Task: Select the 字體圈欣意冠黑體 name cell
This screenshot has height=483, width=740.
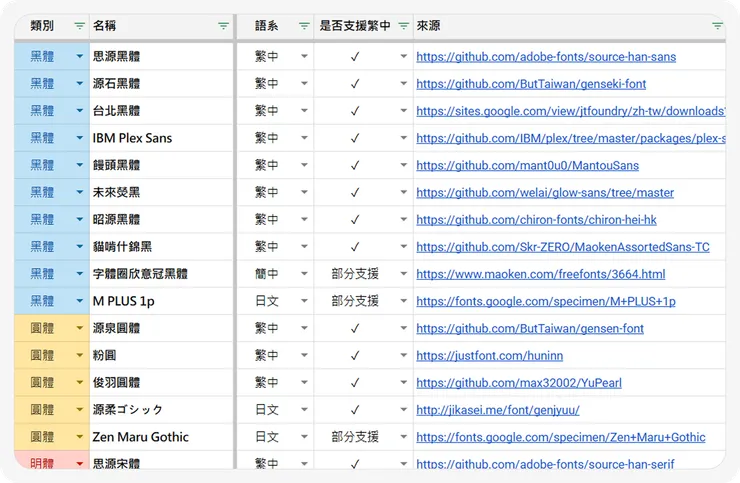Action: (161, 274)
